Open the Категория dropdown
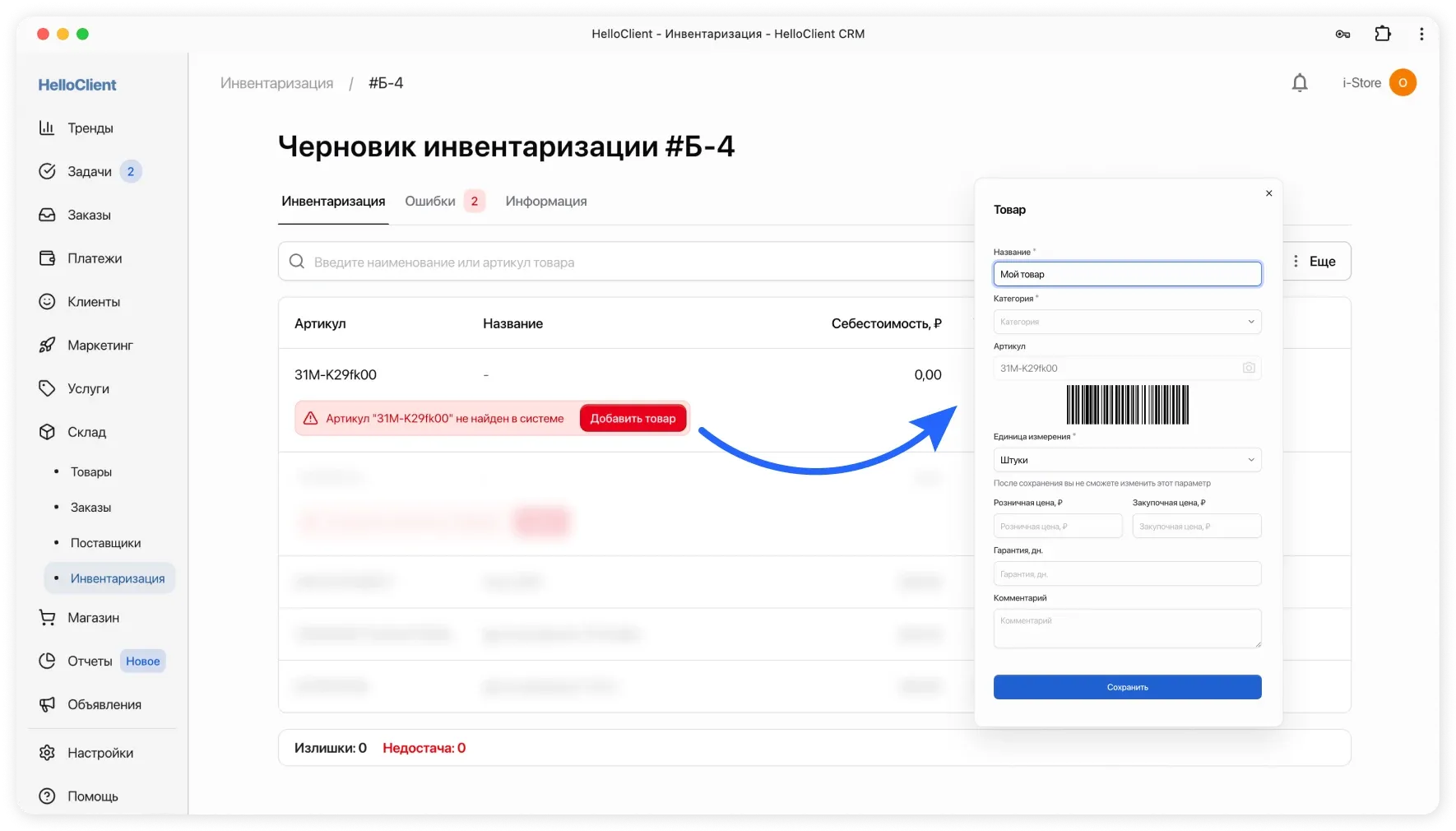 [1126, 322]
